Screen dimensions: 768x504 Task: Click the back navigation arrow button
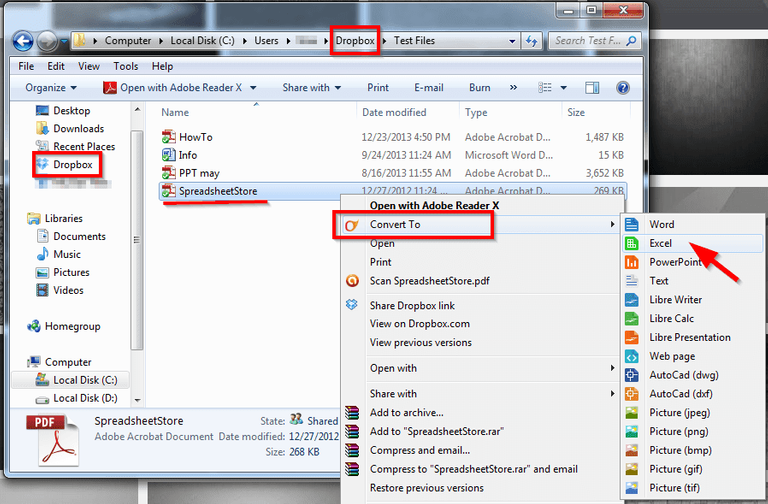click(x=23, y=41)
